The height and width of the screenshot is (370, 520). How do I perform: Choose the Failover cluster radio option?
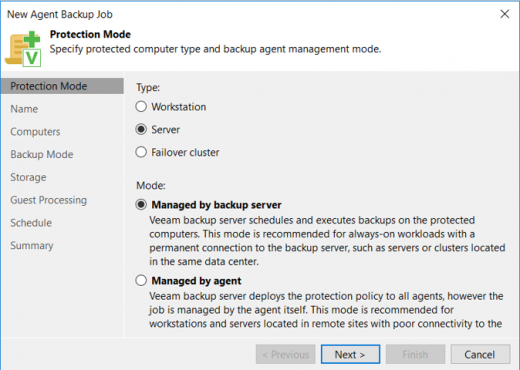coord(141,152)
